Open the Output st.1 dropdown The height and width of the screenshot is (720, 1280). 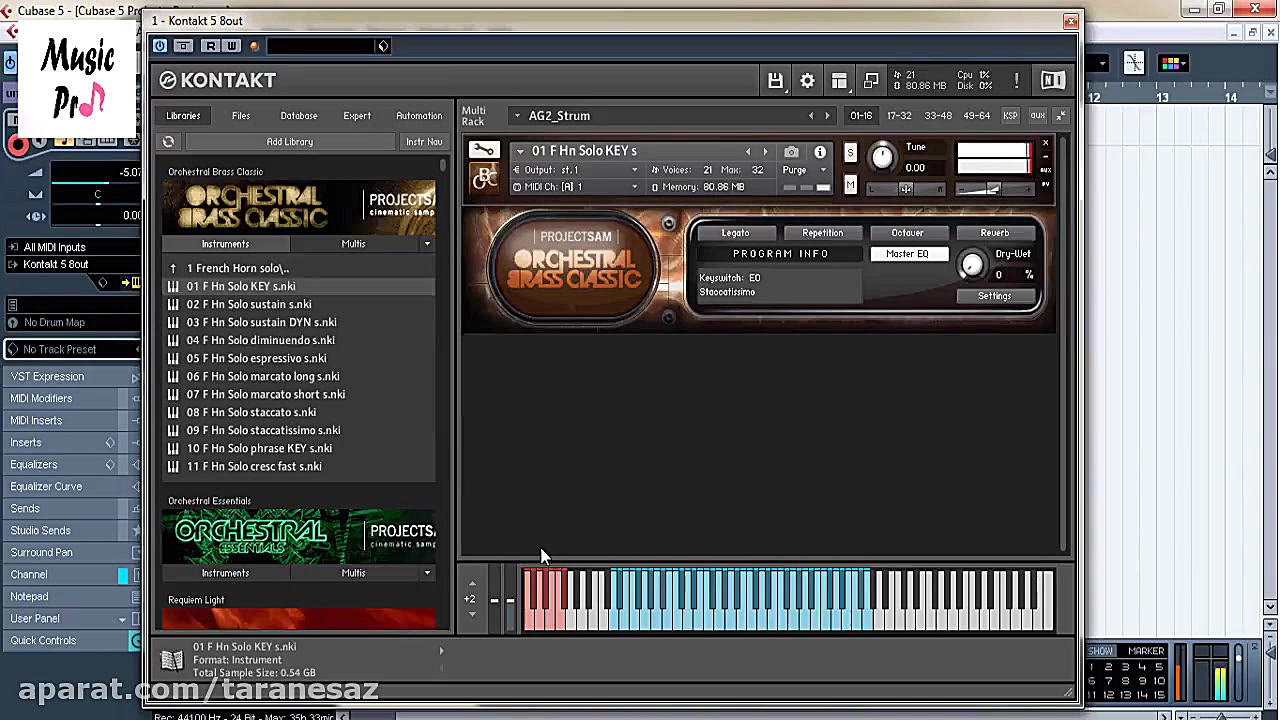point(634,170)
